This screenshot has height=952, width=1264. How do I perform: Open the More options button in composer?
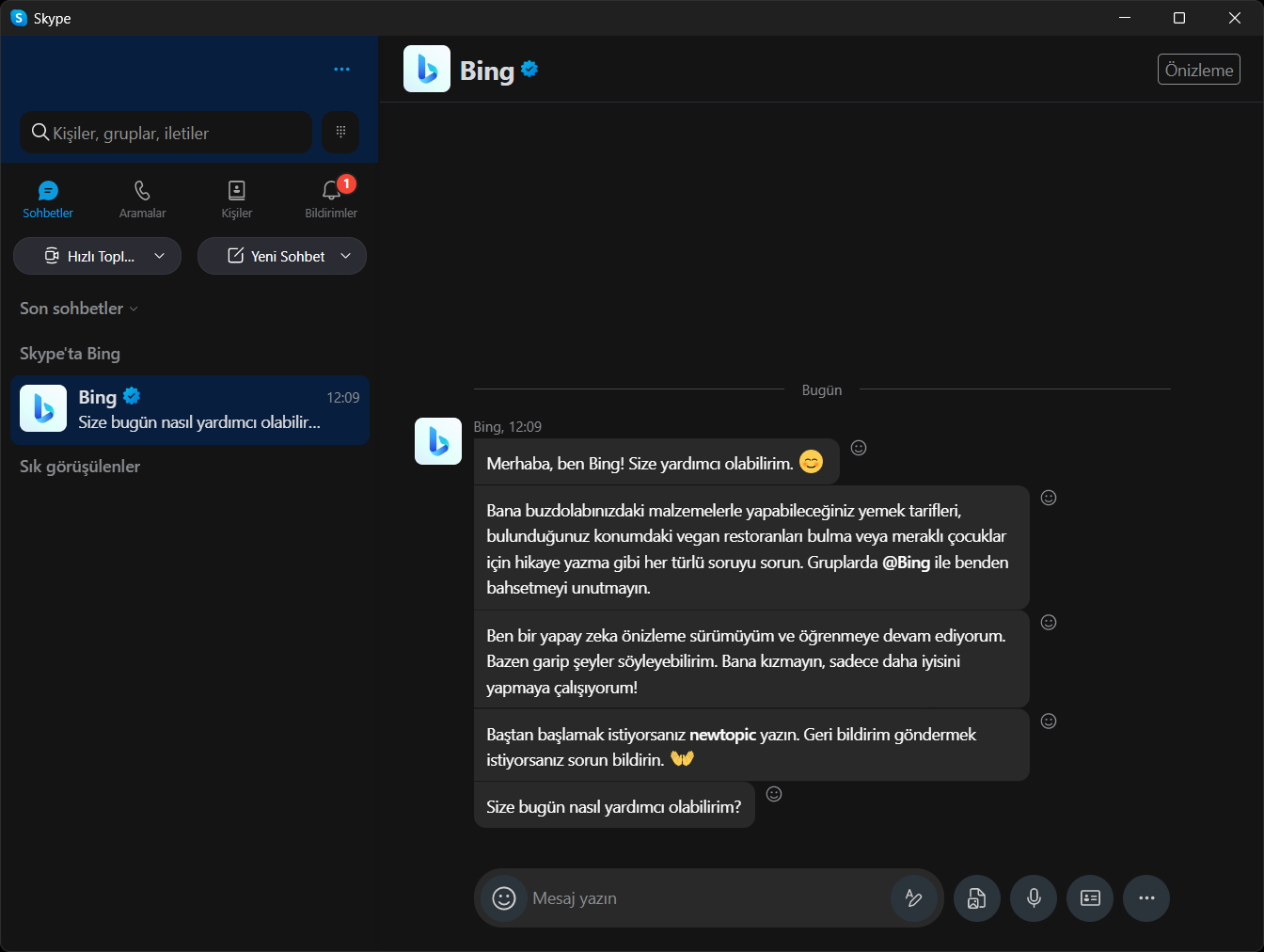pos(1146,898)
